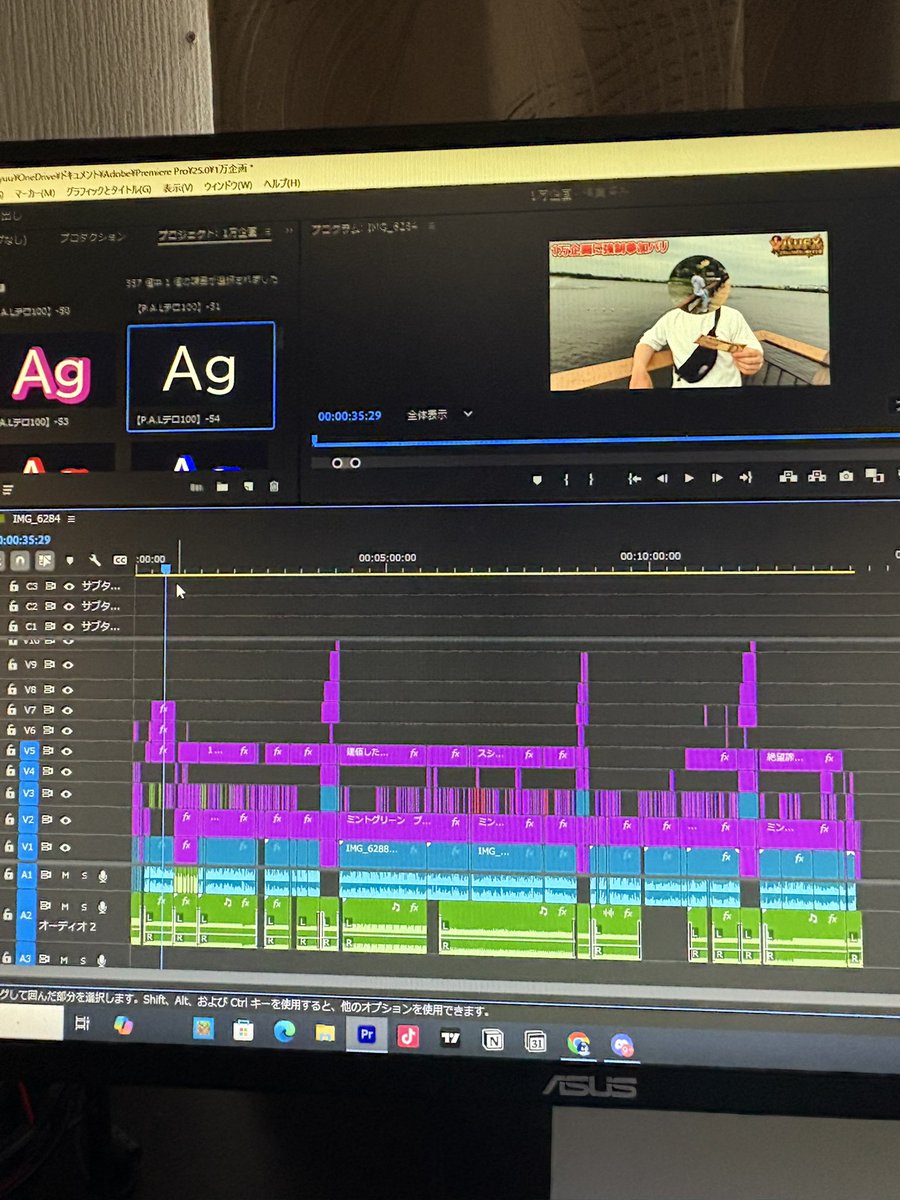Click the Lift button in Program monitor

tap(788, 477)
